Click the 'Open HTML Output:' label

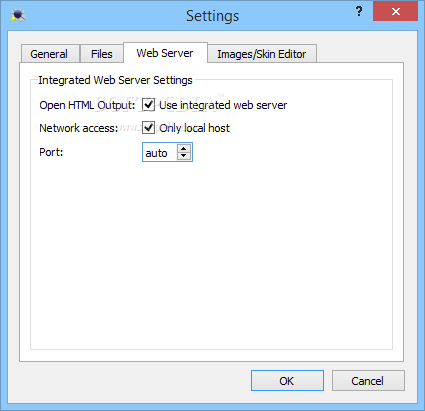tap(87, 105)
